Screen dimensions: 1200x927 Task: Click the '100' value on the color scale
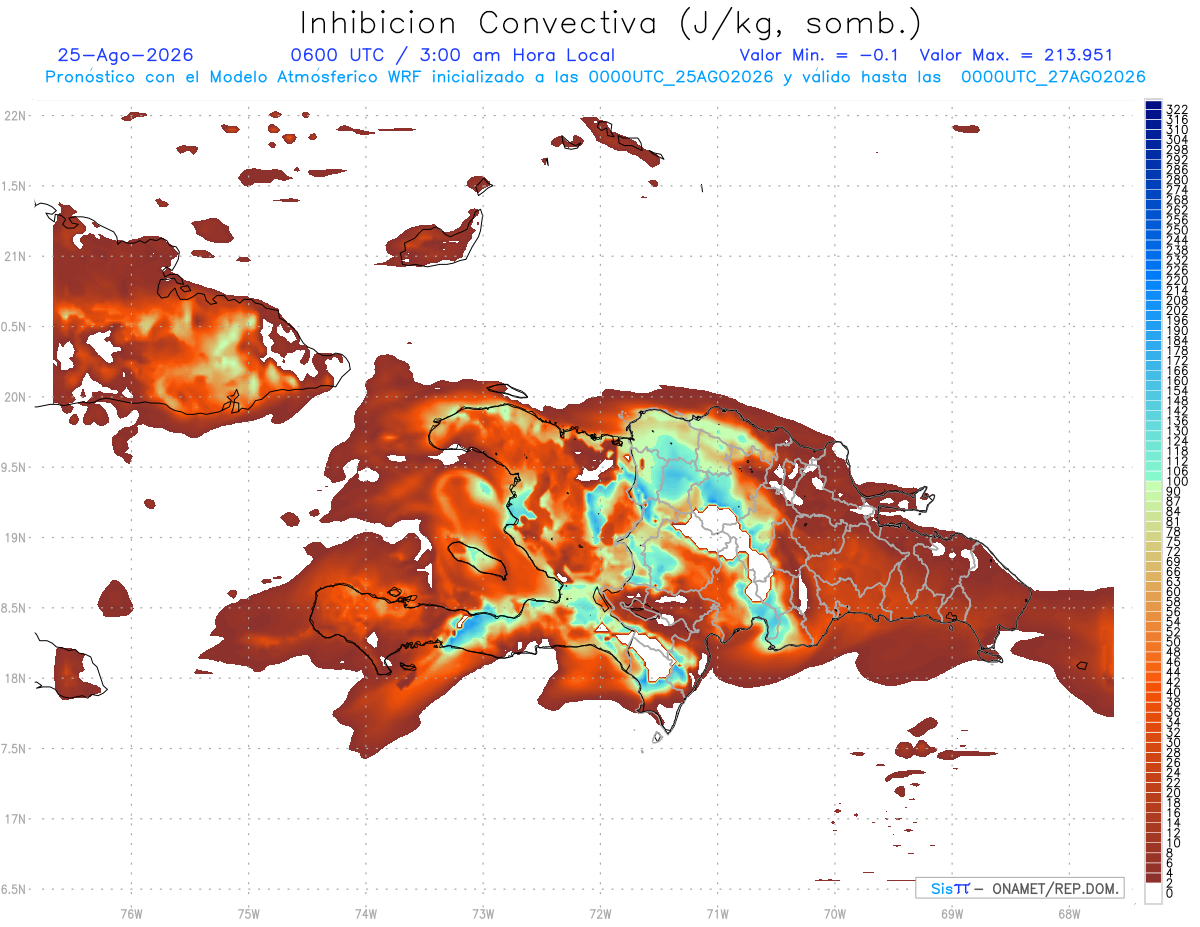pos(1177,482)
